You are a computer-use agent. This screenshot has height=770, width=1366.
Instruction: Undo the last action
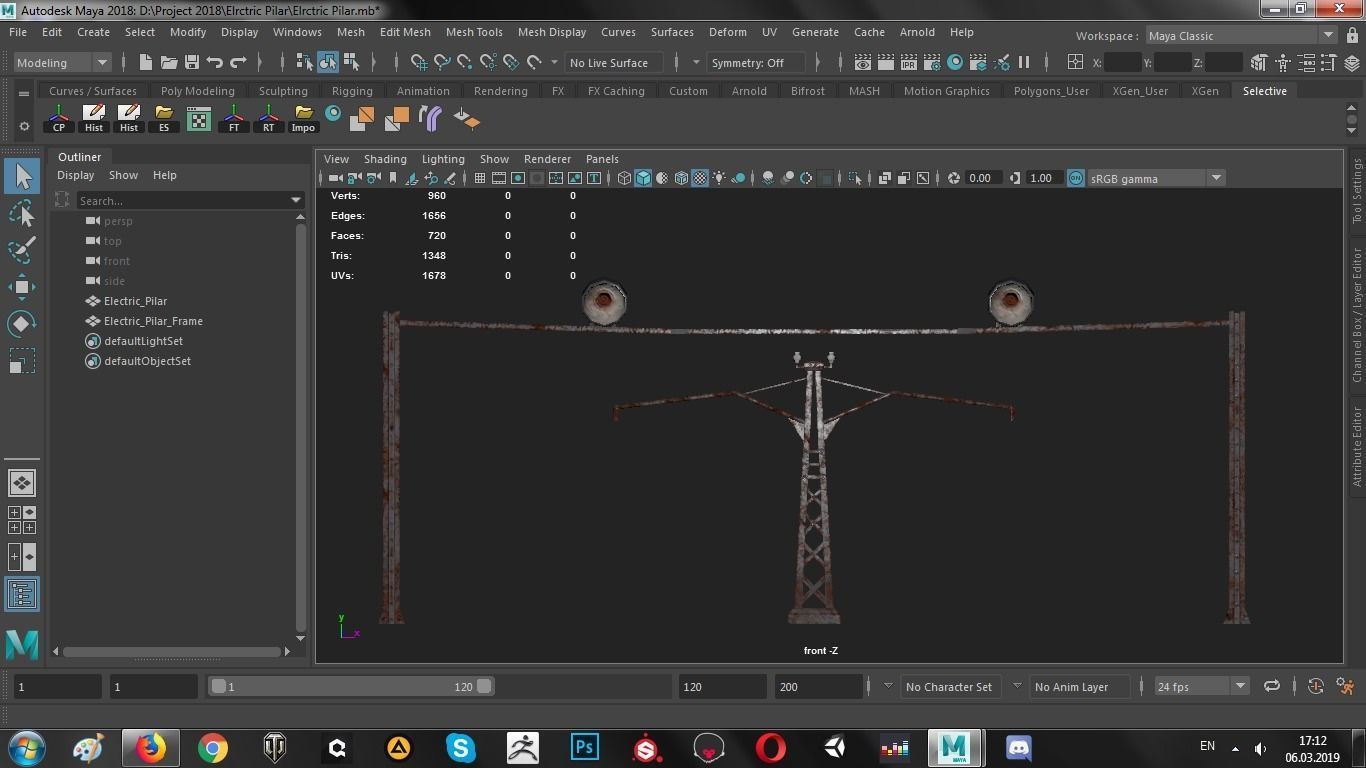215,62
